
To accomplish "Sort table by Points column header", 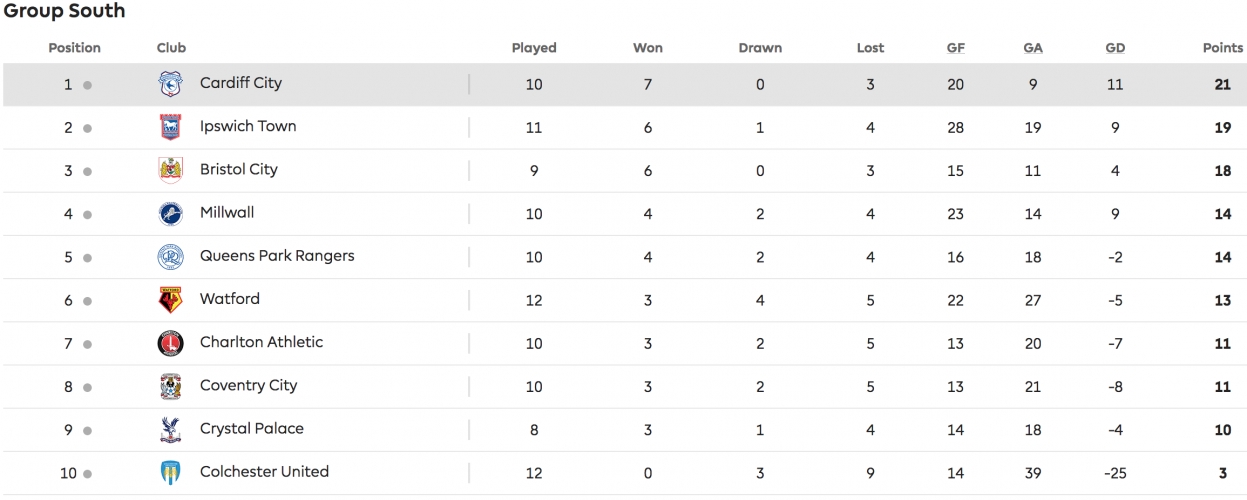I will 1222,48.
